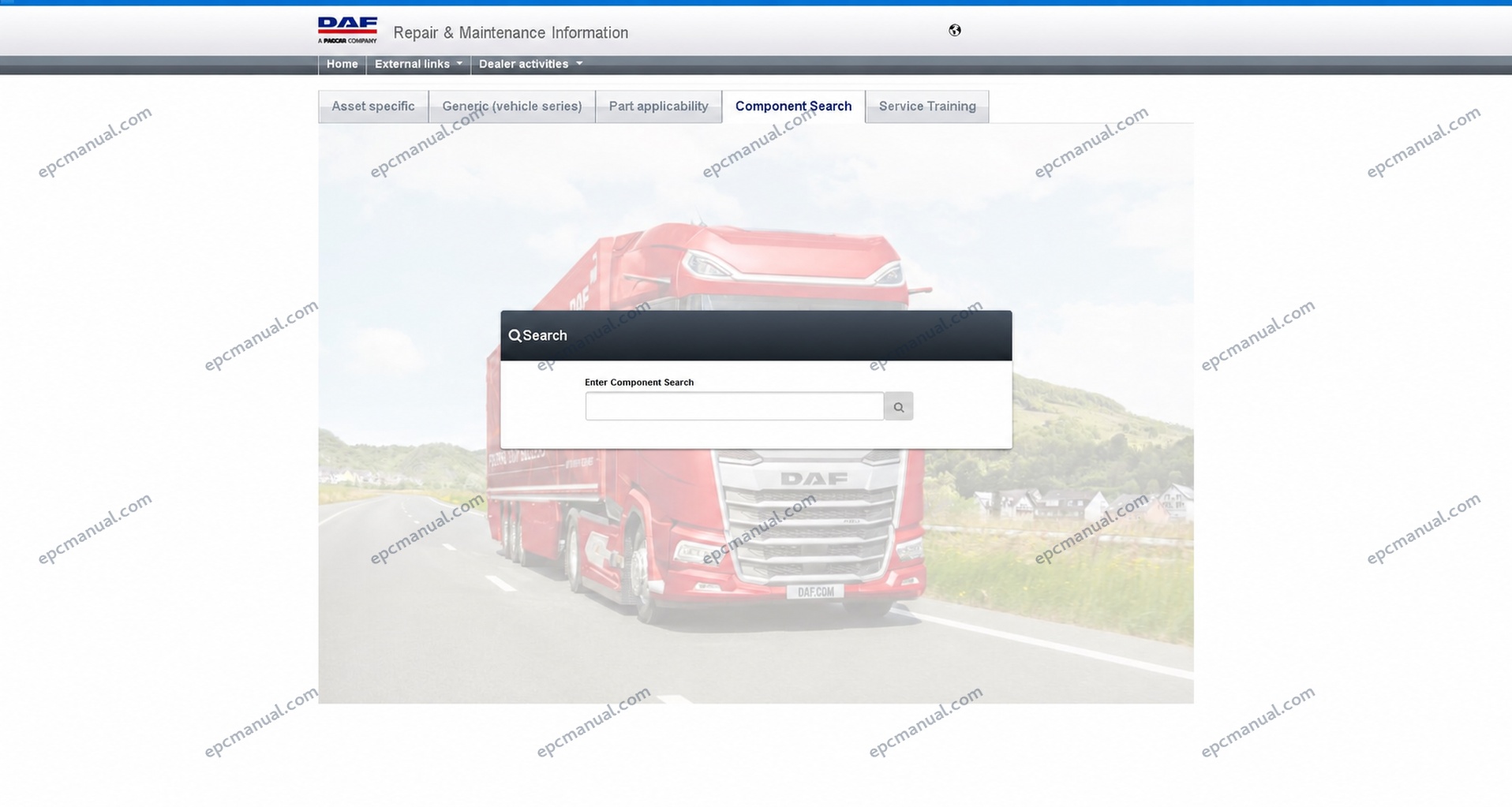Click the magnifier search button
This screenshot has height=807, width=1512.
coord(898,406)
